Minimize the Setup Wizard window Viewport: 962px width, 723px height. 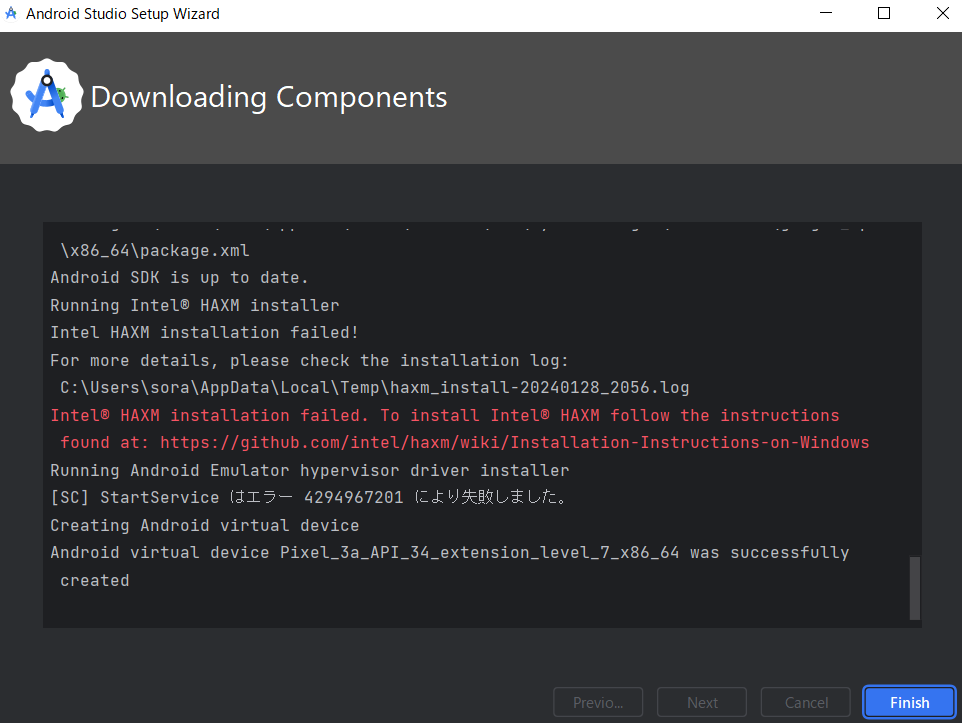coord(826,14)
